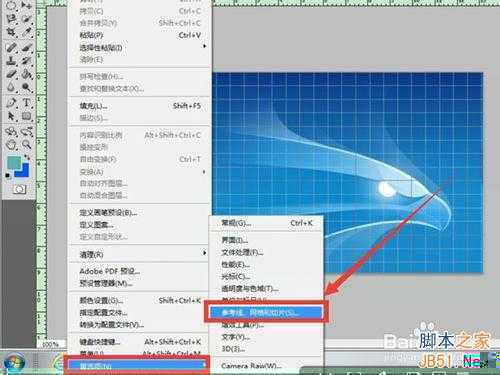This screenshot has width=500, height=375.
Task: Open 文字(Y)... preferences
Action: tap(266, 337)
